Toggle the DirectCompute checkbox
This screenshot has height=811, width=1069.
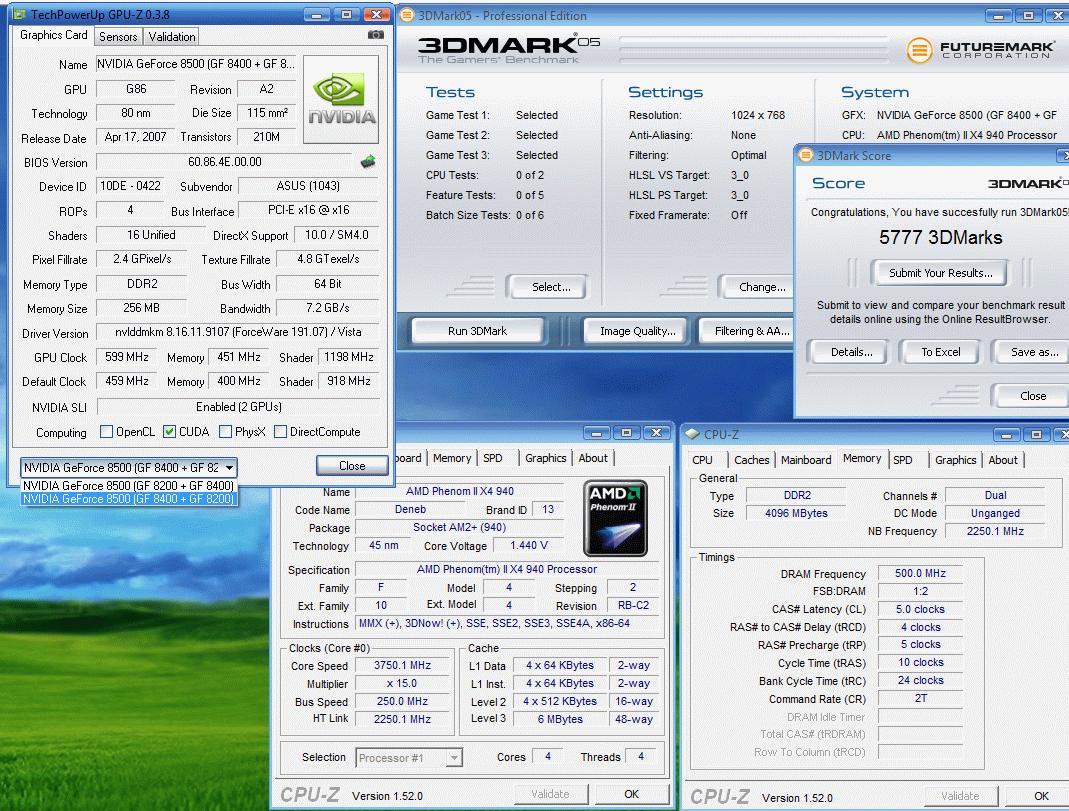pos(280,431)
